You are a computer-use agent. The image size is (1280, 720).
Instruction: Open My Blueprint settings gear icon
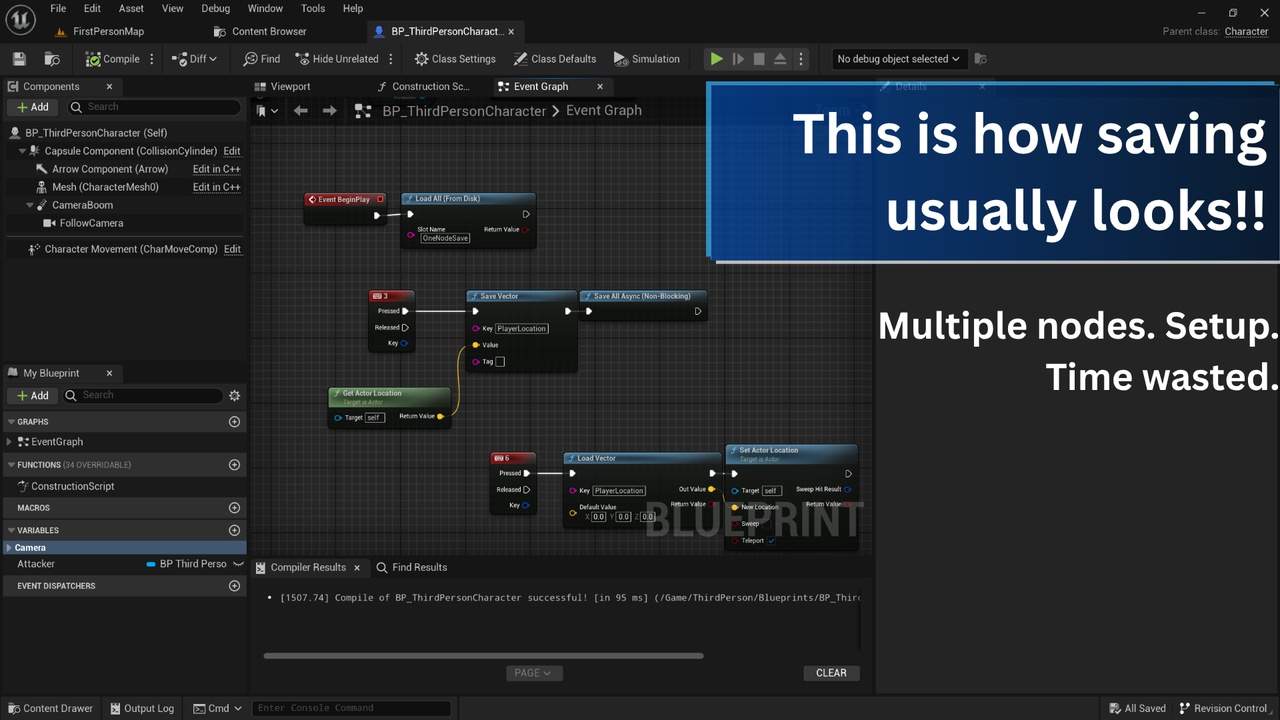(x=235, y=395)
